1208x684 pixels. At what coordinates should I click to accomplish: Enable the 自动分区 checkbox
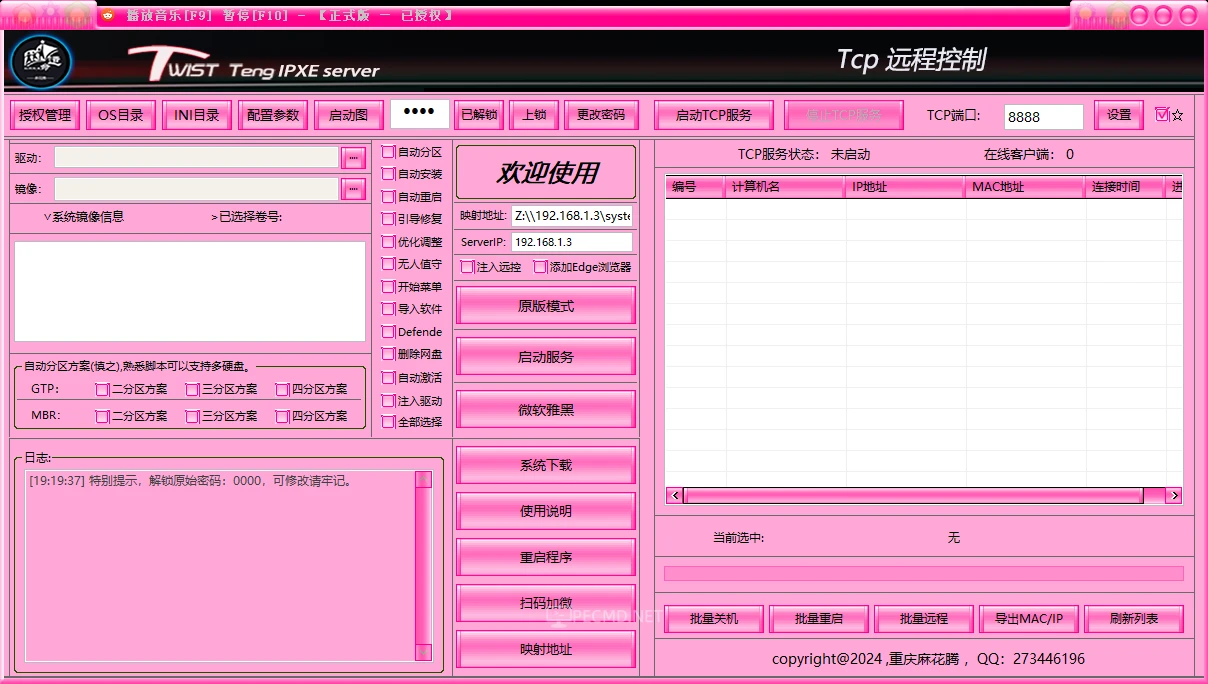tap(390, 152)
